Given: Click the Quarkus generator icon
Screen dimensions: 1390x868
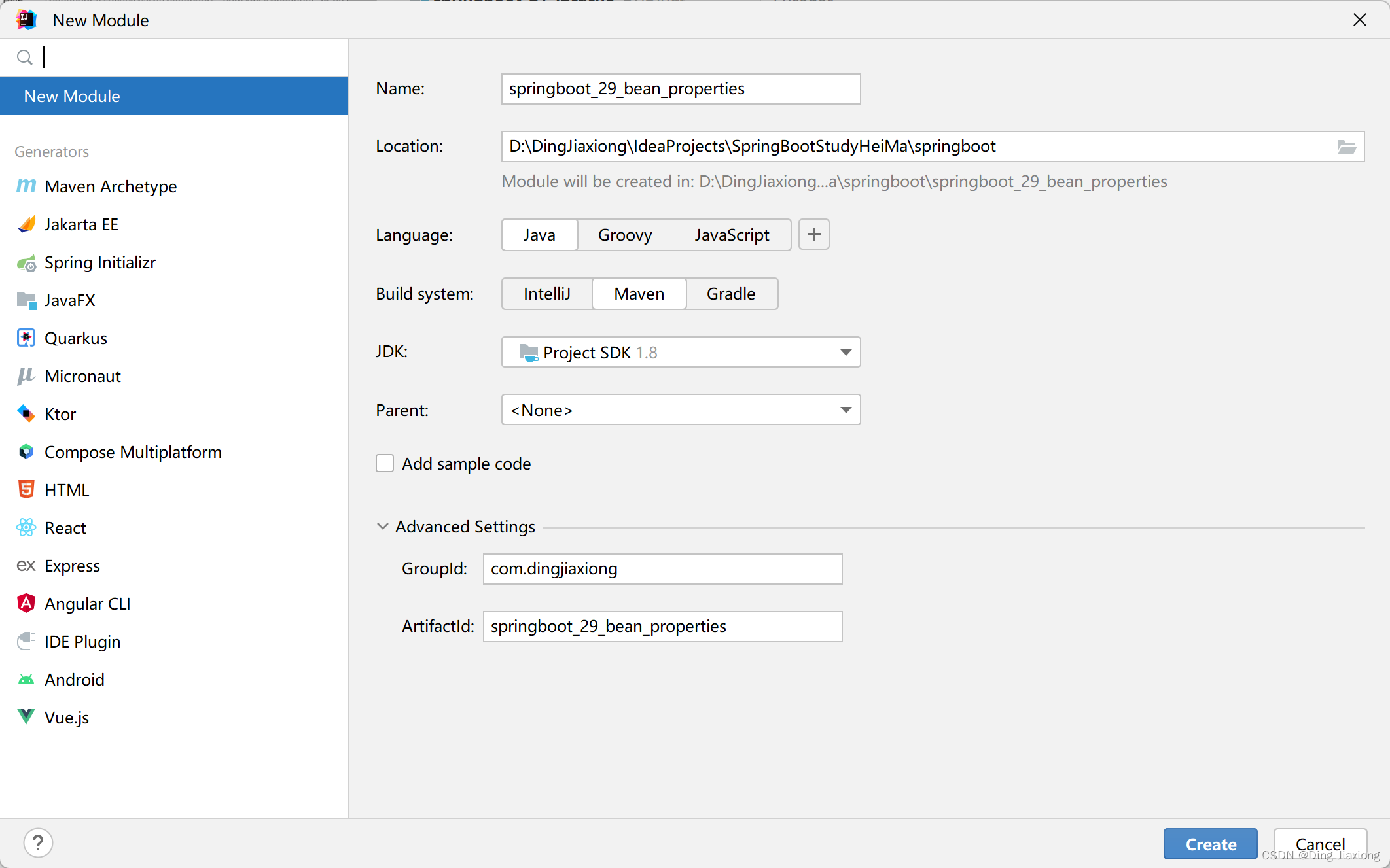Looking at the screenshot, I should click(26, 338).
